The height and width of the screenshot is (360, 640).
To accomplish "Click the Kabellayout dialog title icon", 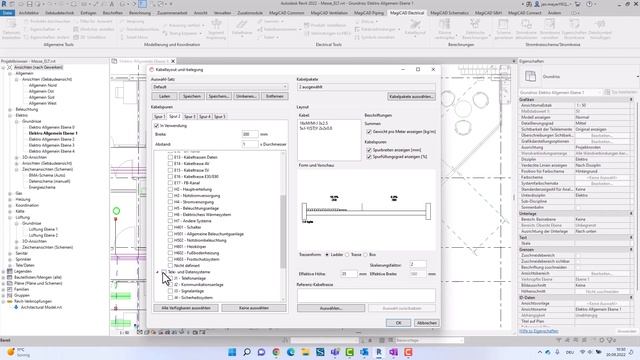I will pos(152,69).
